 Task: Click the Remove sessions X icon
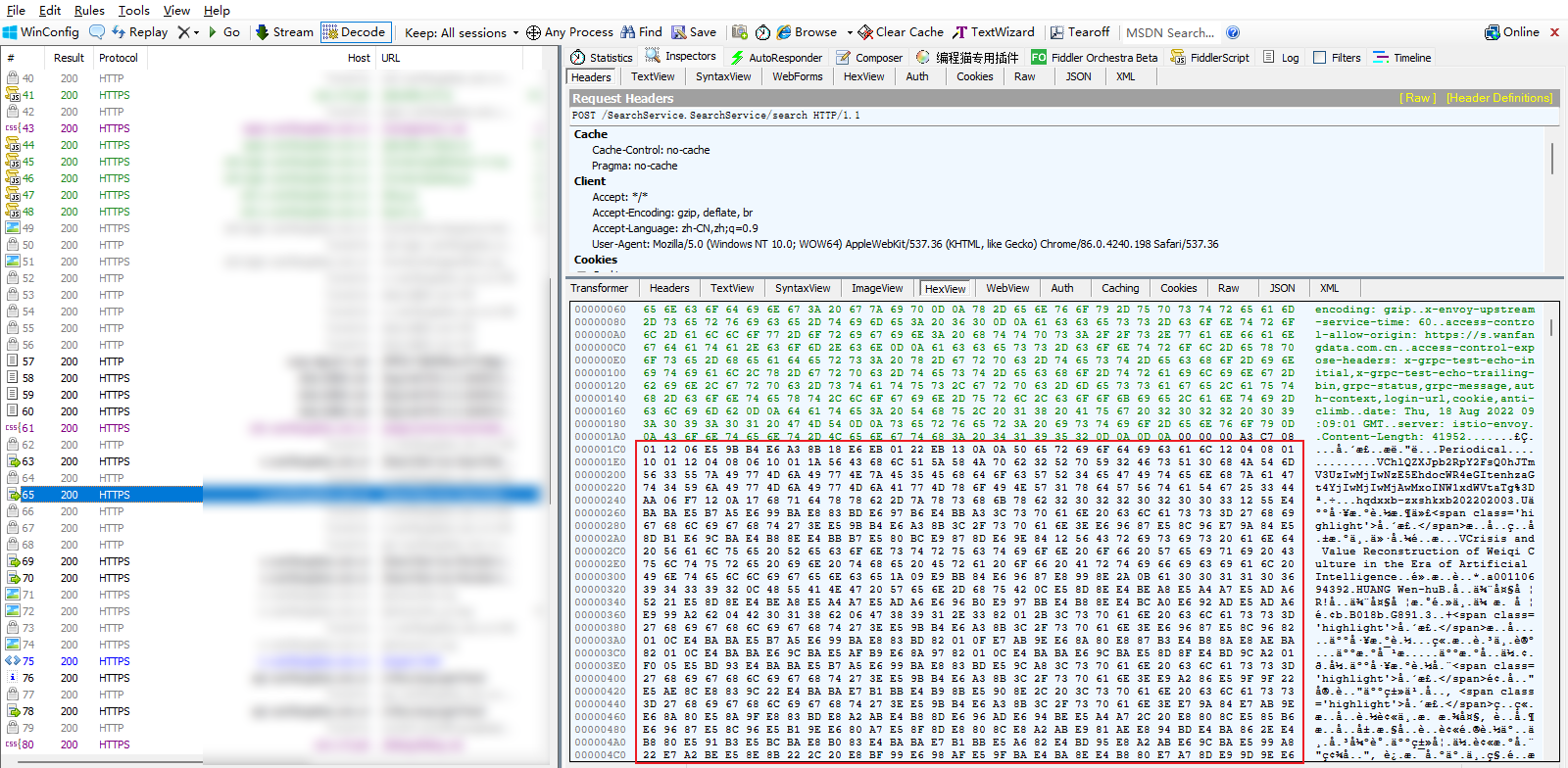pyautogui.click(x=183, y=32)
